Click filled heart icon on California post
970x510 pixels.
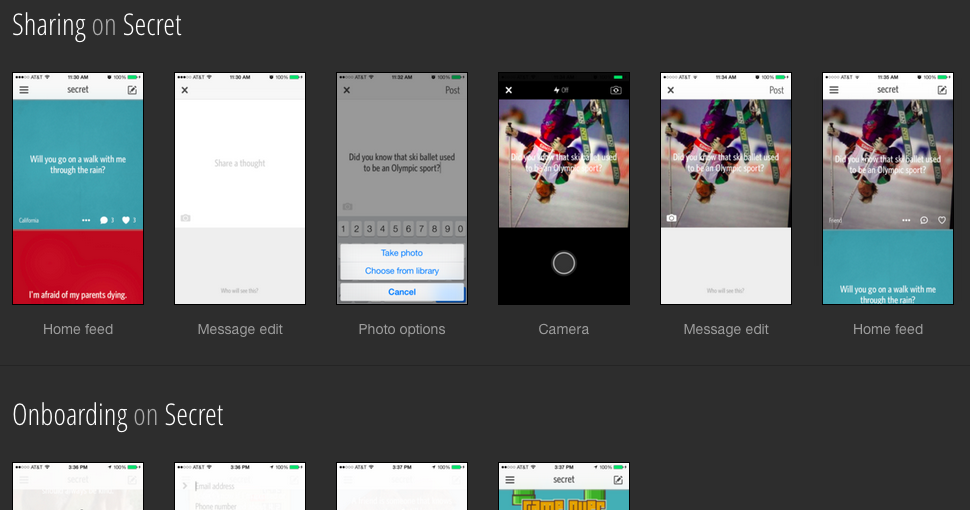(x=126, y=220)
